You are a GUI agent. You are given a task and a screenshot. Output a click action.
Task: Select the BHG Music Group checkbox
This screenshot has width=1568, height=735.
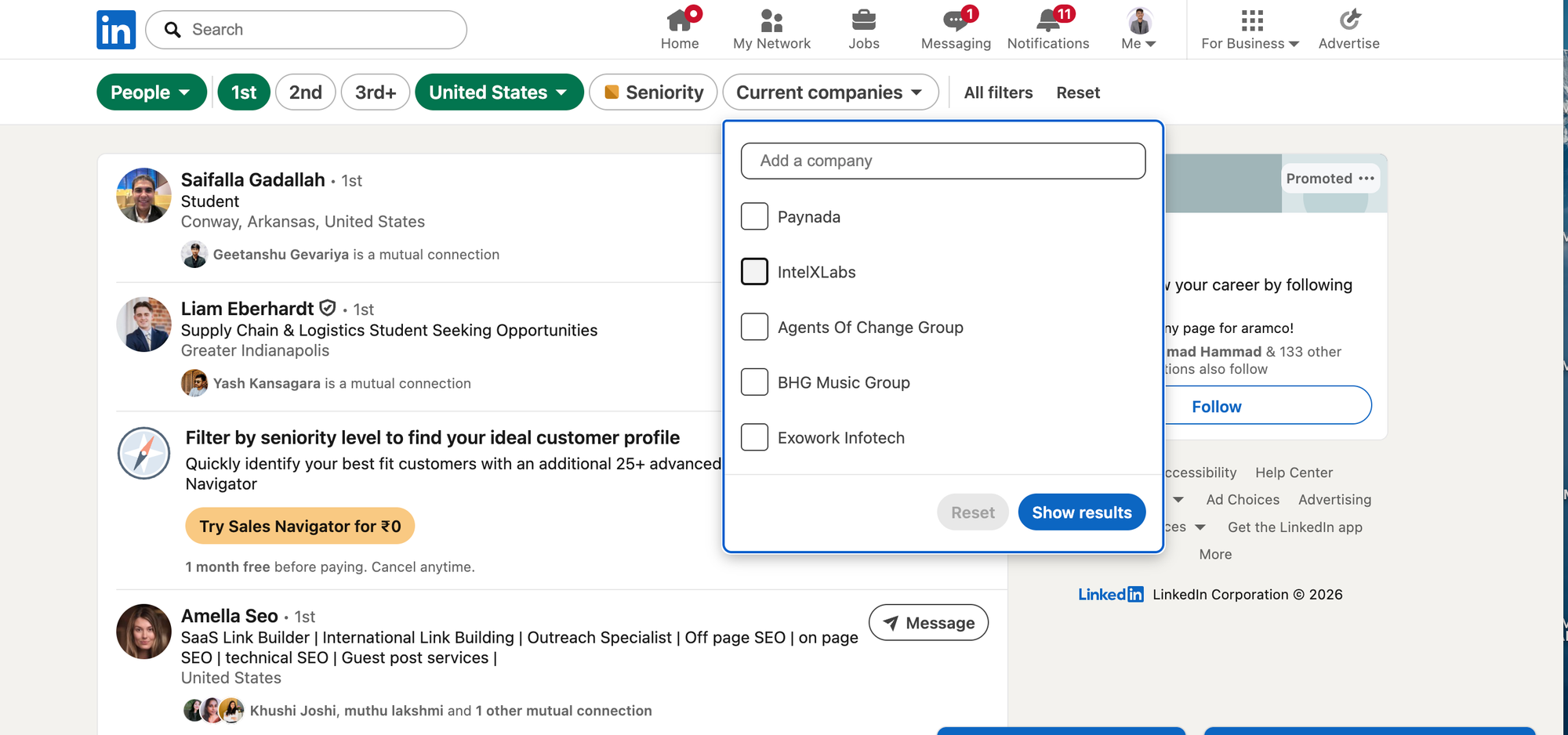tap(754, 382)
